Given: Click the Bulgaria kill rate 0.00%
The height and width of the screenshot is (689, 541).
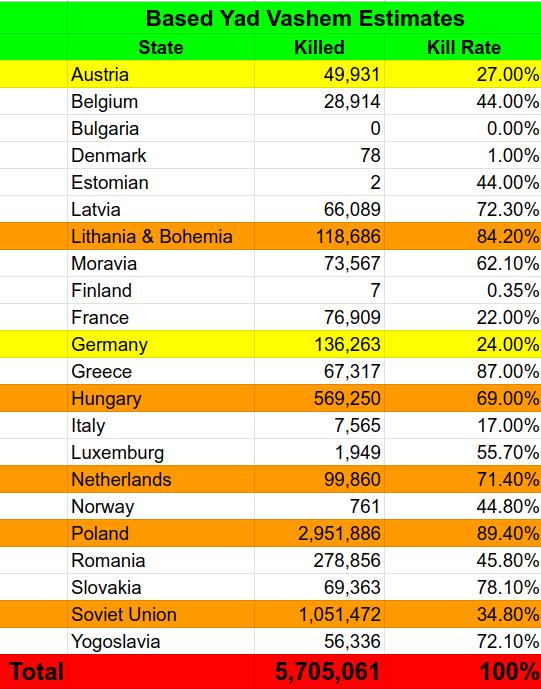Looking at the screenshot, I should point(463,128).
